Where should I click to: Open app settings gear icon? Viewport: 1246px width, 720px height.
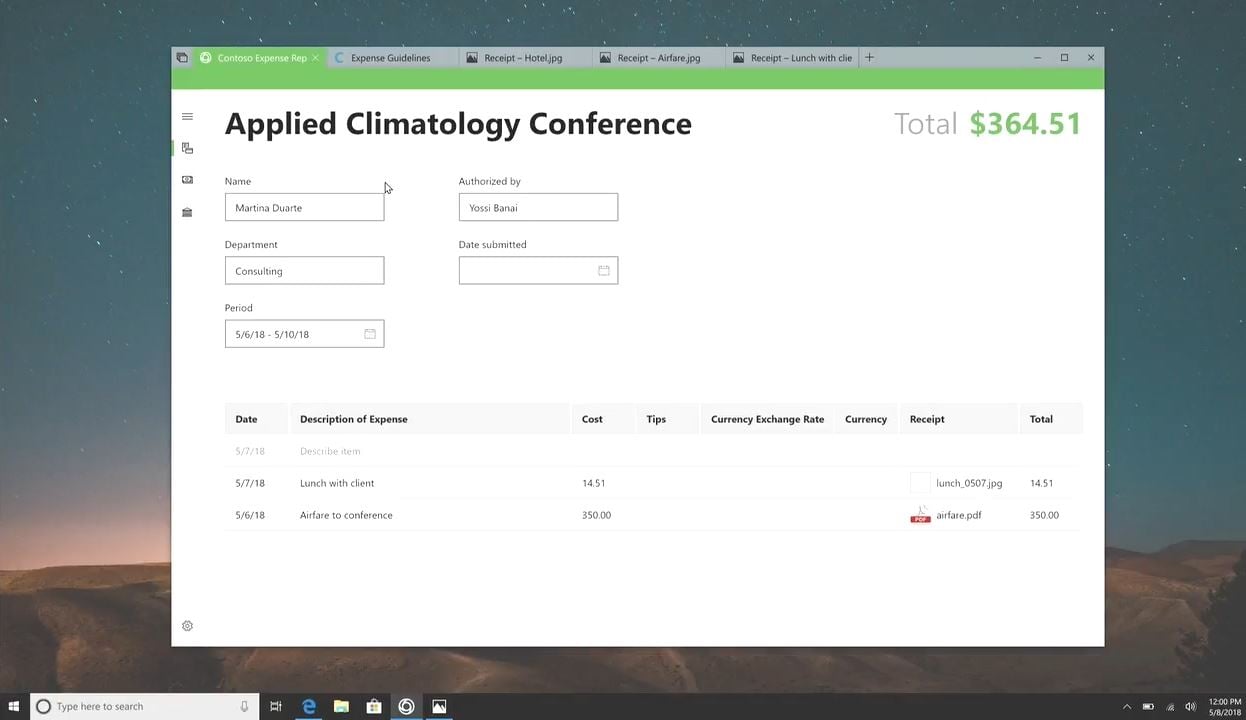[x=187, y=626]
